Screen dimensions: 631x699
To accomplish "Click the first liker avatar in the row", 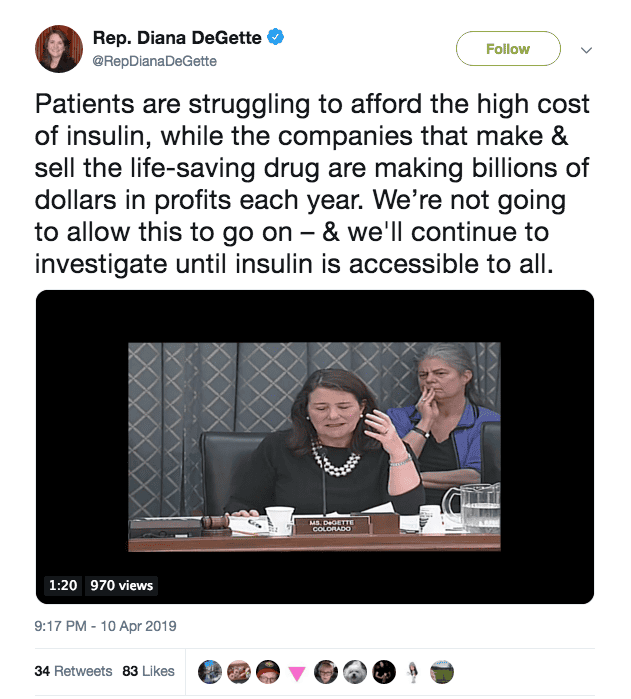I will pos(210,671).
